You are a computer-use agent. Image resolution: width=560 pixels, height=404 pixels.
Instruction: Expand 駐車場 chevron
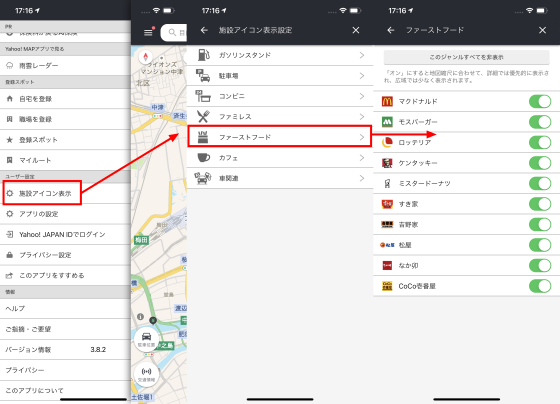click(x=362, y=75)
